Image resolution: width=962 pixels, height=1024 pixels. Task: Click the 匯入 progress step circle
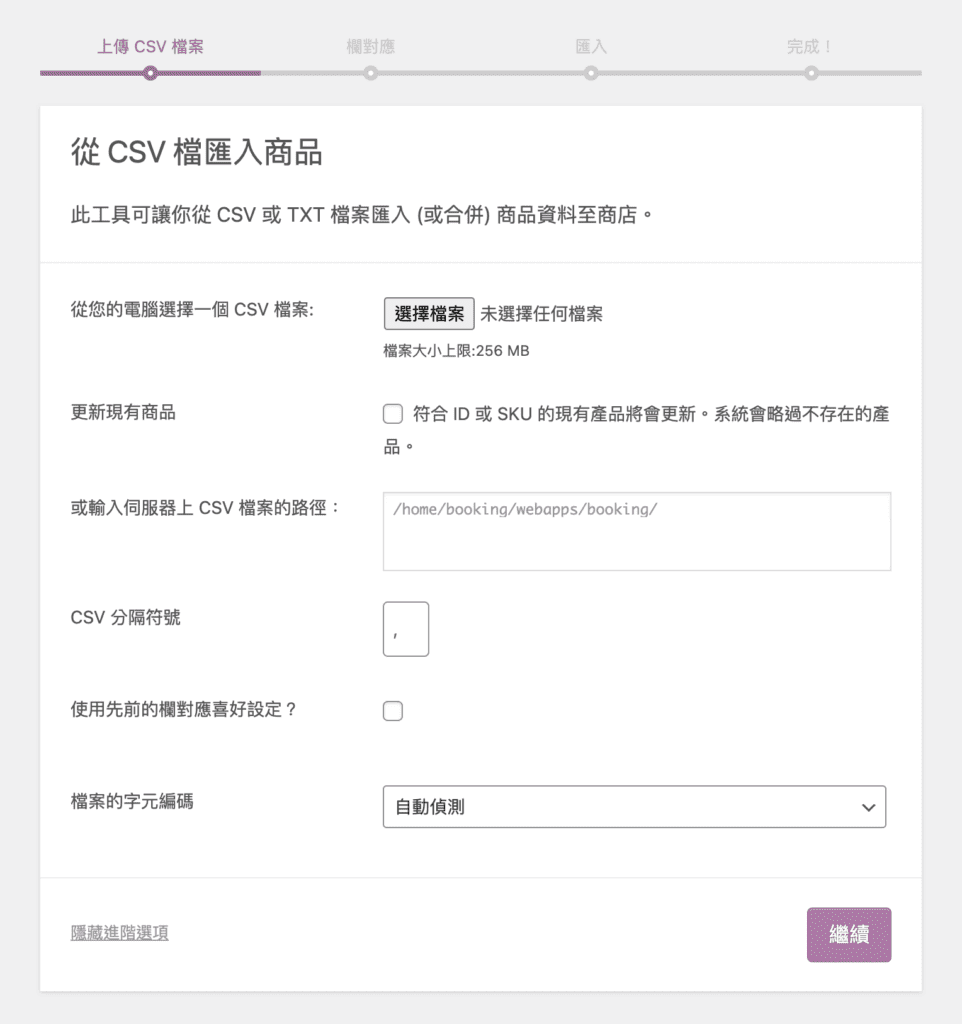pos(590,72)
